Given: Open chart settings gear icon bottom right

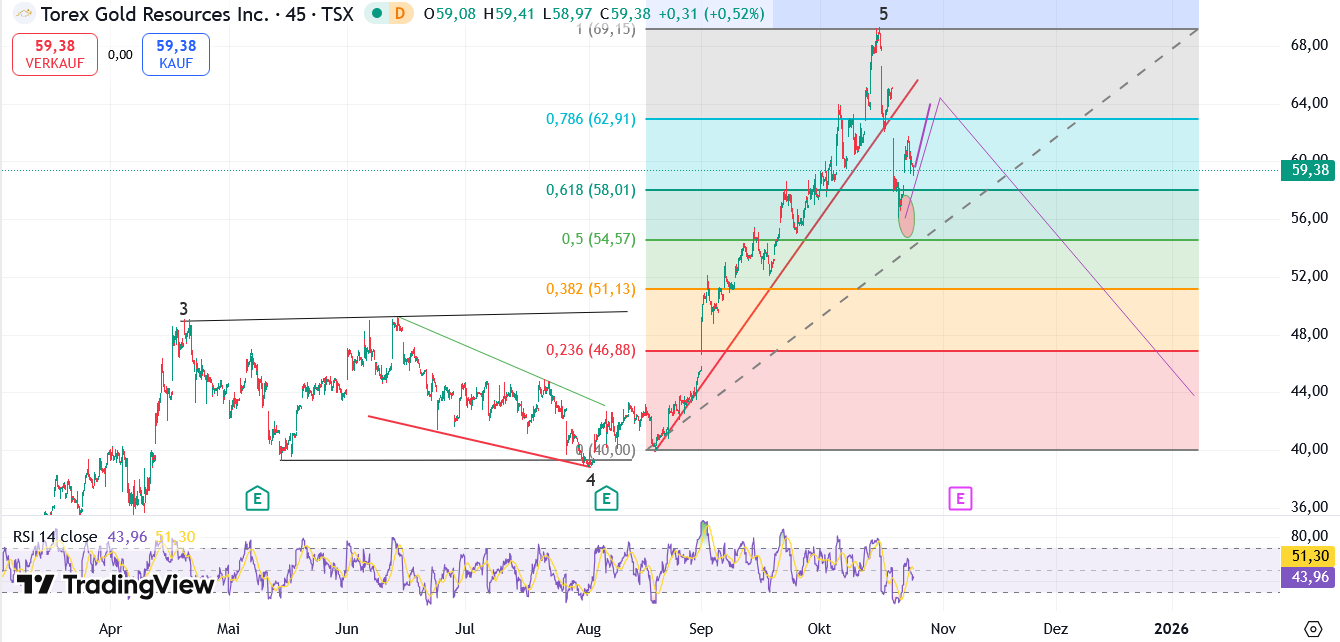Looking at the screenshot, I should [1312, 628].
